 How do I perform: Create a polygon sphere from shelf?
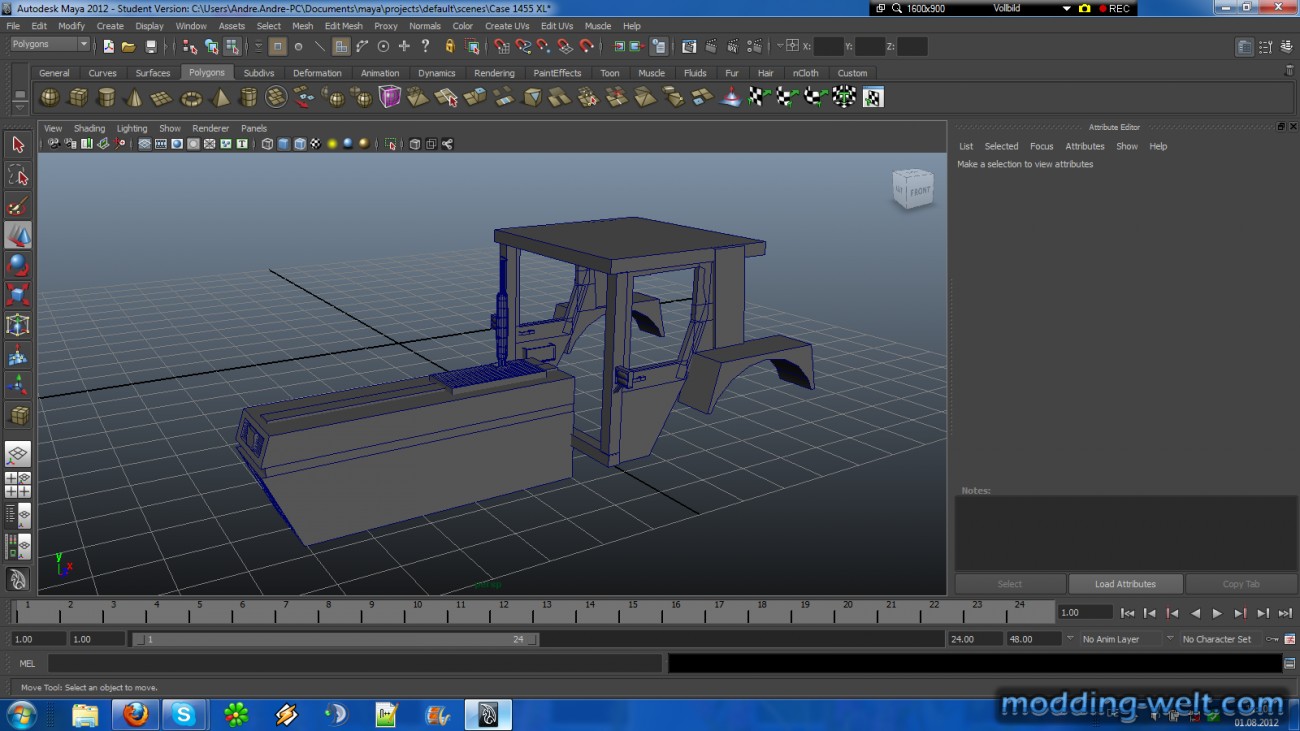point(49,97)
